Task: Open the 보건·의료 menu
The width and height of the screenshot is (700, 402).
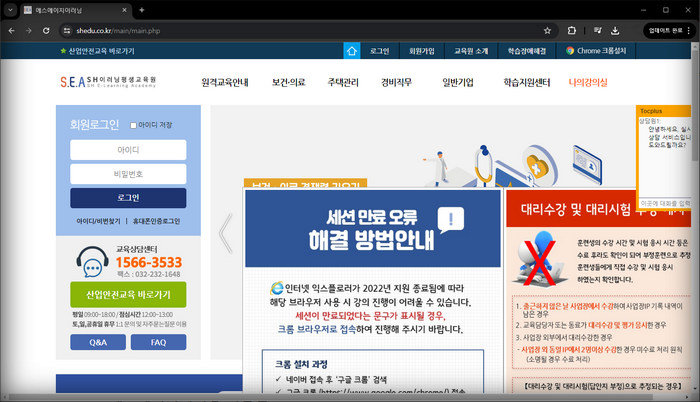Action: (288, 82)
